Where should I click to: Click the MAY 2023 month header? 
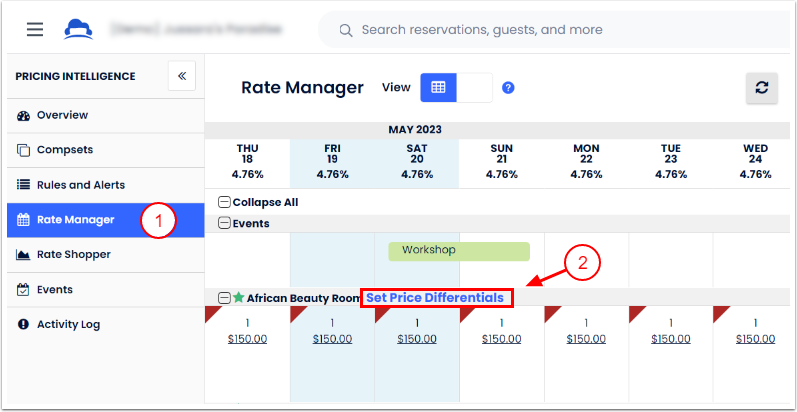pyautogui.click(x=415, y=130)
